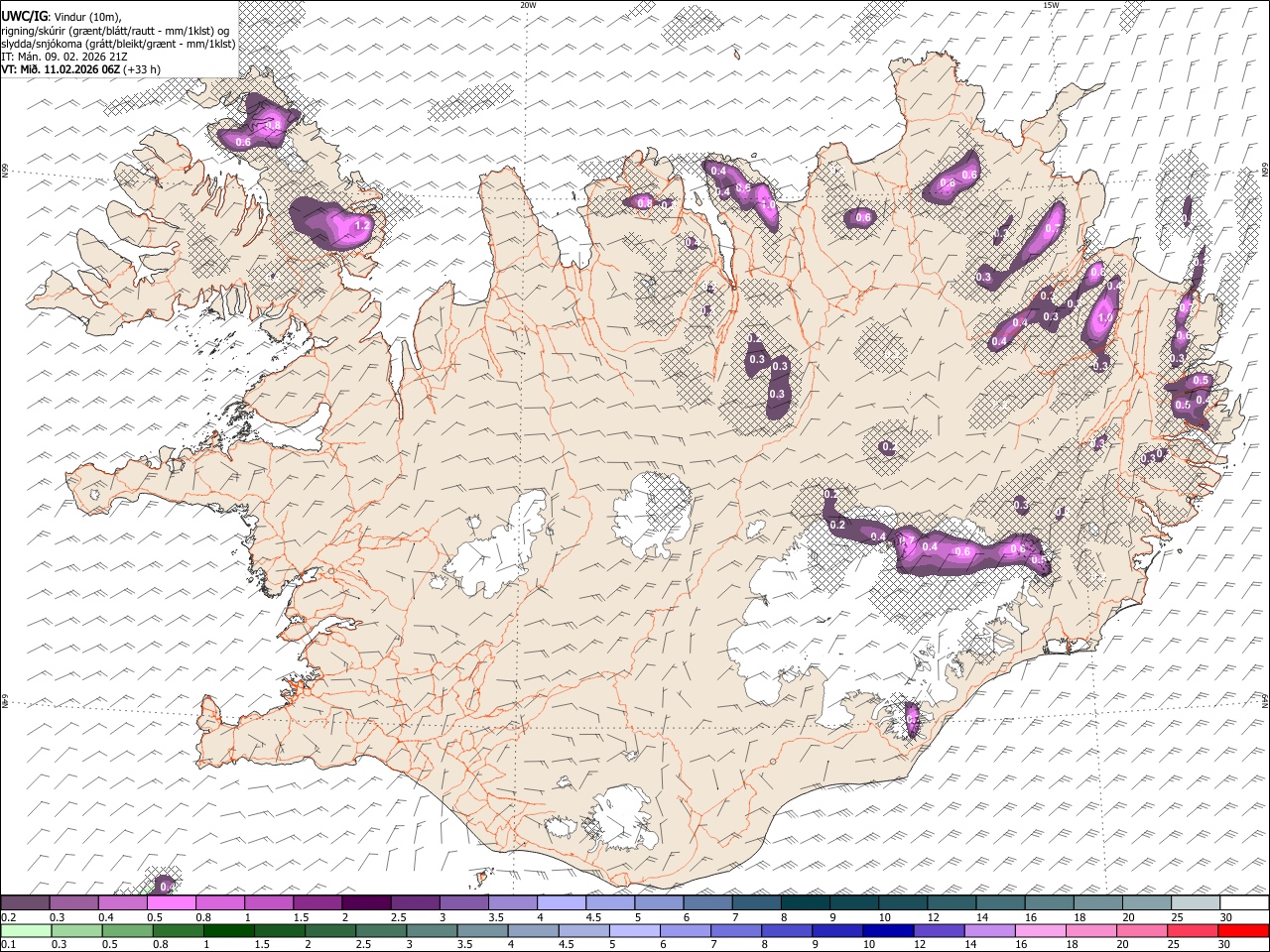This screenshot has width=1270, height=952.
Task: Click the valid time 'VT: Mið. 11.02.2026 06Z (+33 h)'
Action: 81,69
